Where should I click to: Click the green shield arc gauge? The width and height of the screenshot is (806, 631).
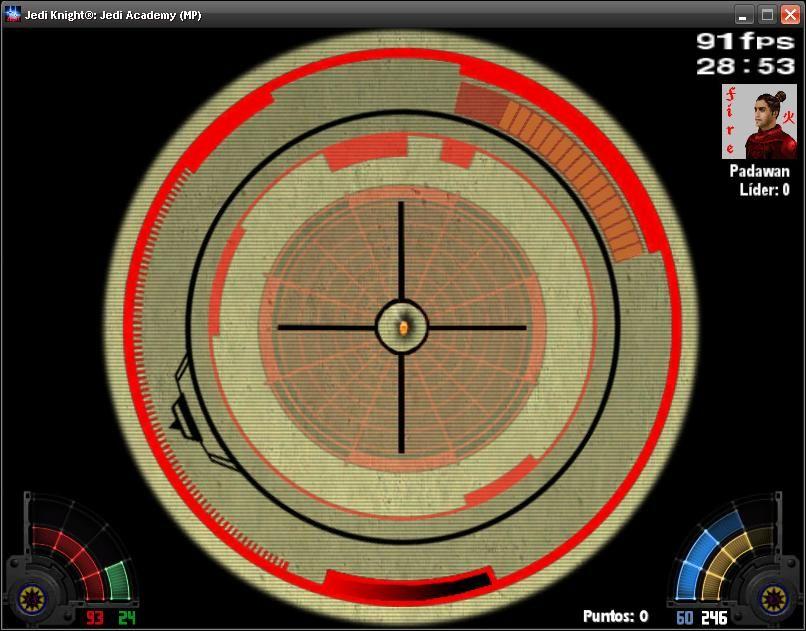118,578
